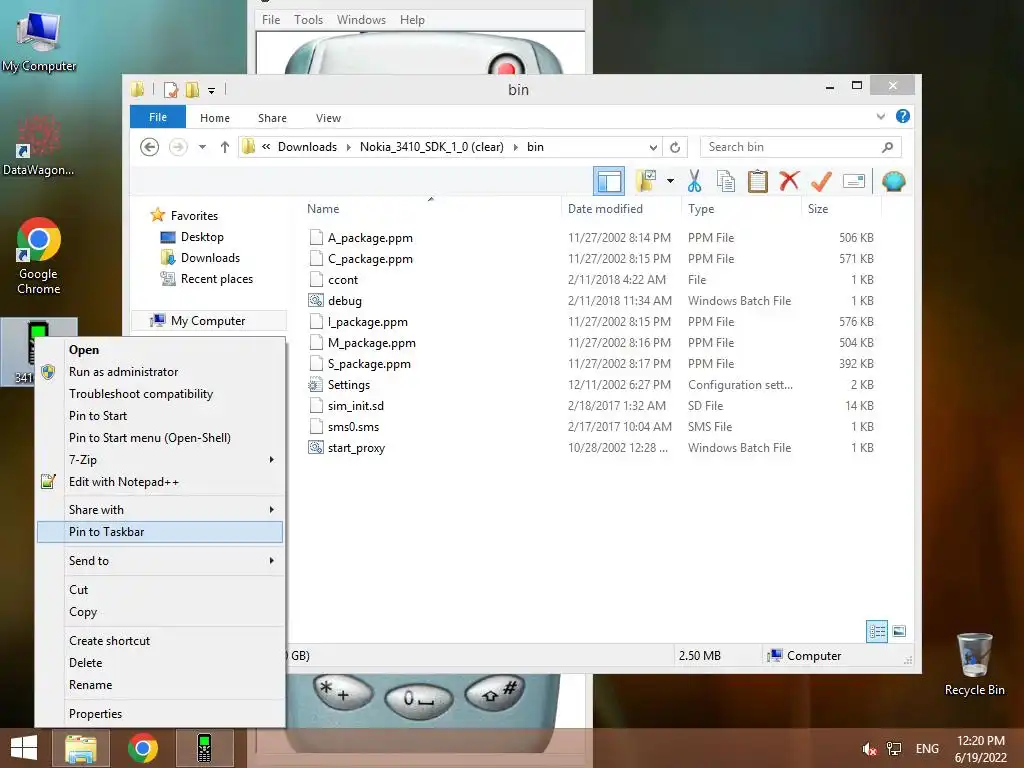
Task: Click Windows Start button on taskbar
Action: 24,748
